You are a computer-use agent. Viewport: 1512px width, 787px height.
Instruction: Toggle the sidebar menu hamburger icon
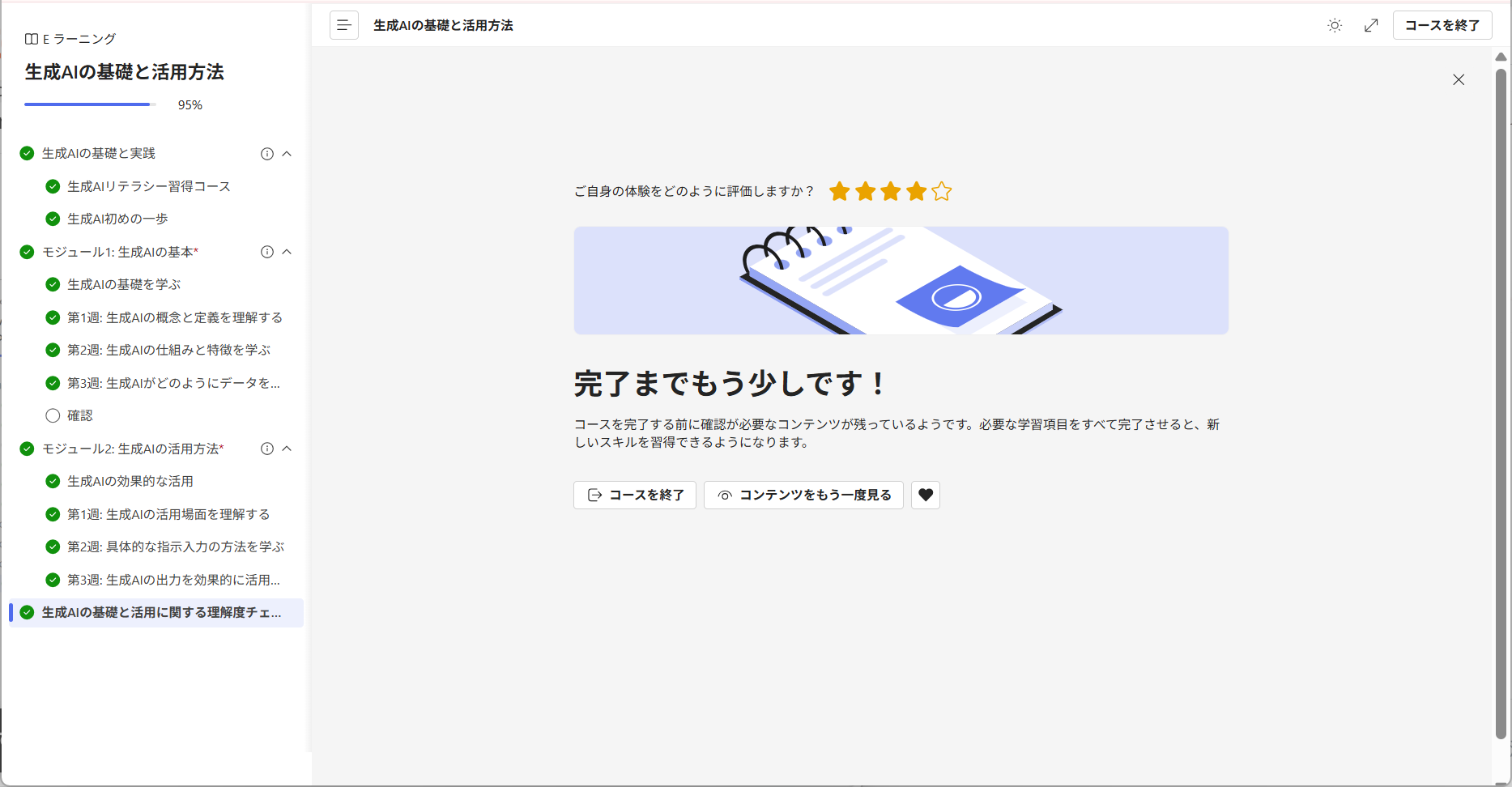tap(344, 25)
